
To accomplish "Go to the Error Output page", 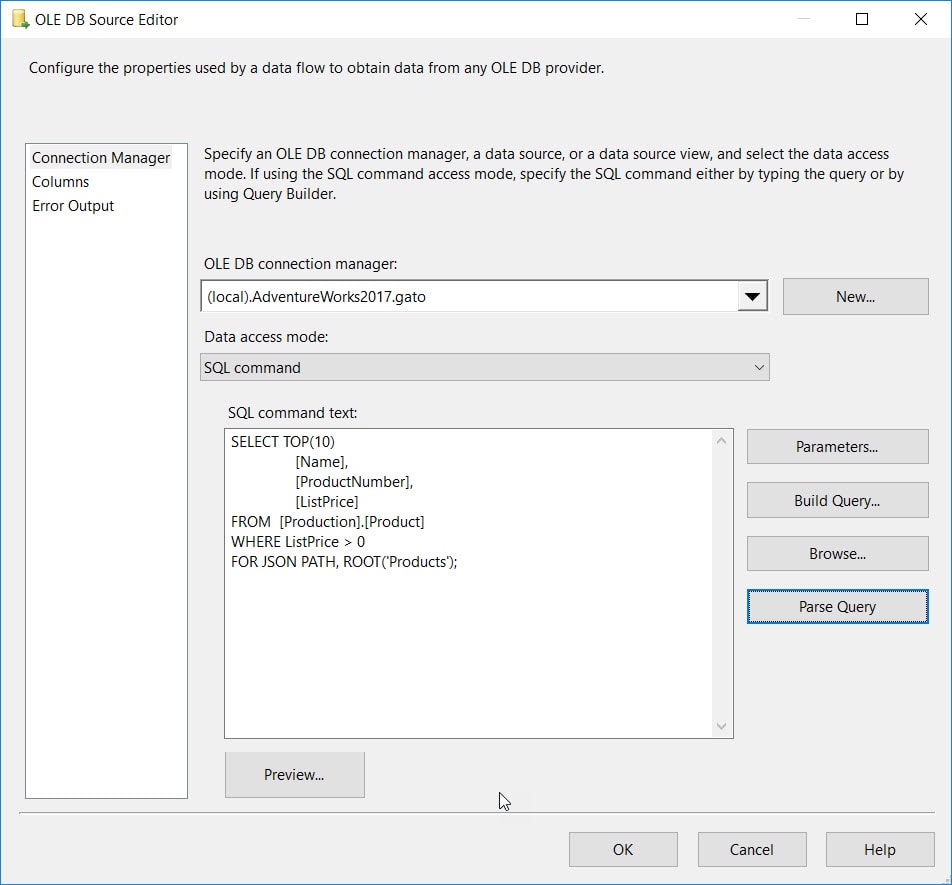I will pos(73,206).
